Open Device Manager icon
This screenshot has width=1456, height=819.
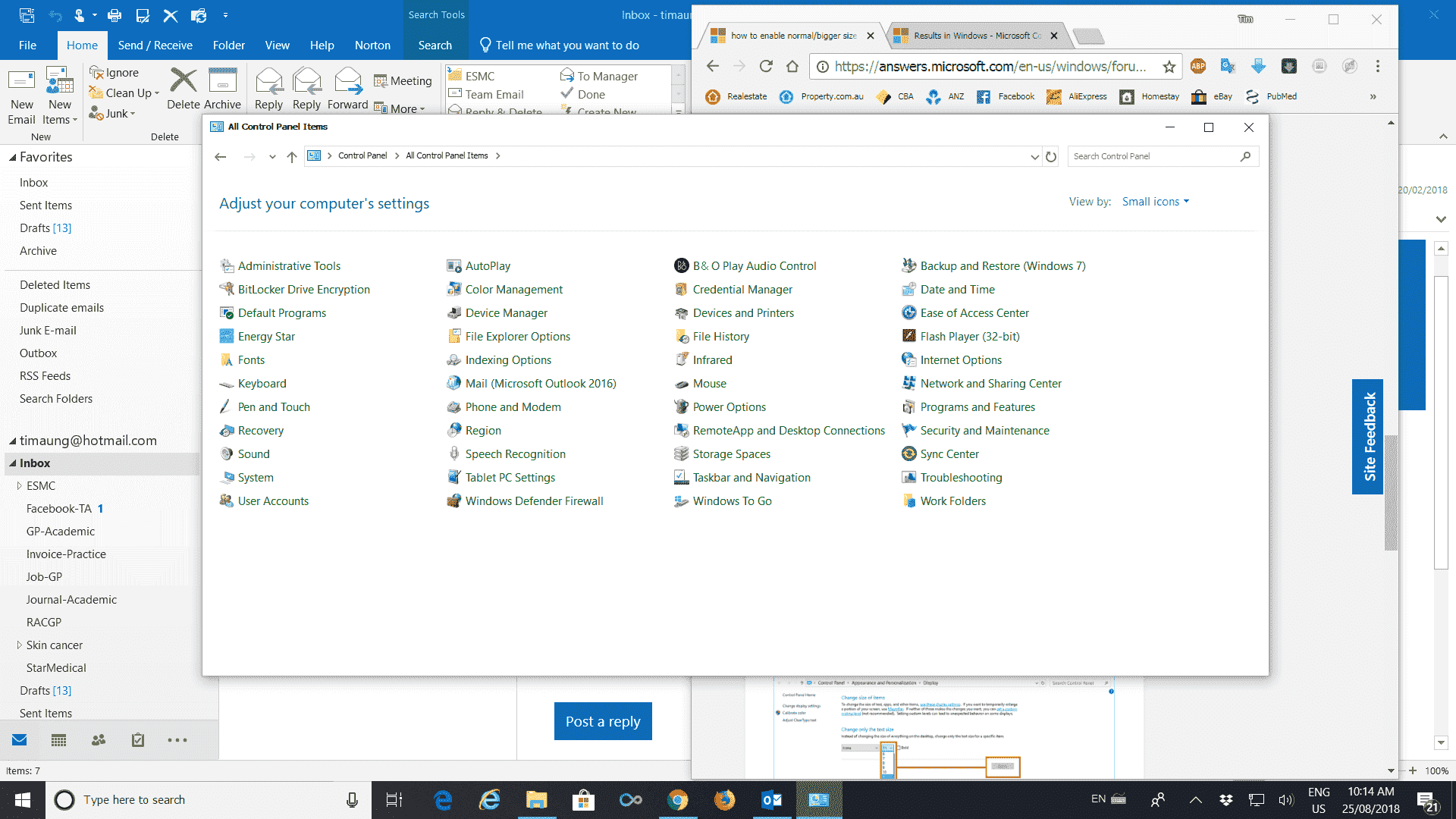click(x=454, y=313)
